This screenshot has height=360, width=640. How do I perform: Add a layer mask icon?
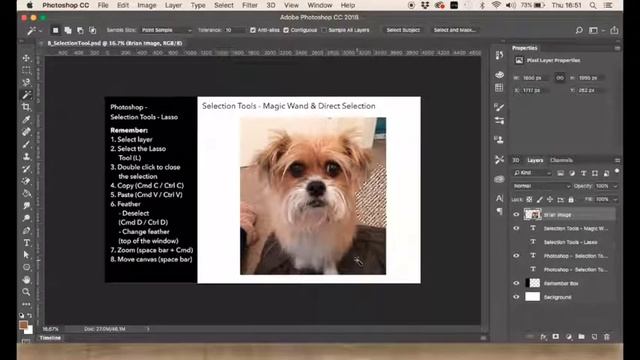click(556, 337)
